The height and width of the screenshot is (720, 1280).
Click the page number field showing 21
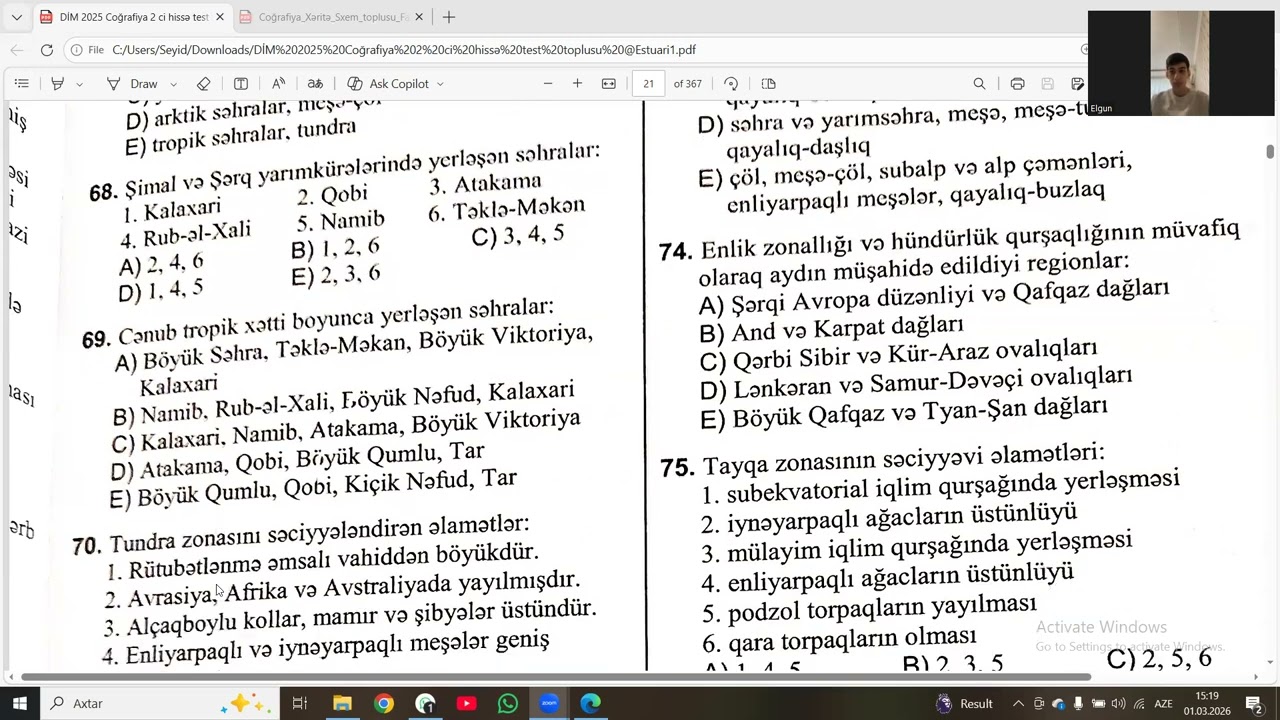pos(649,84)
